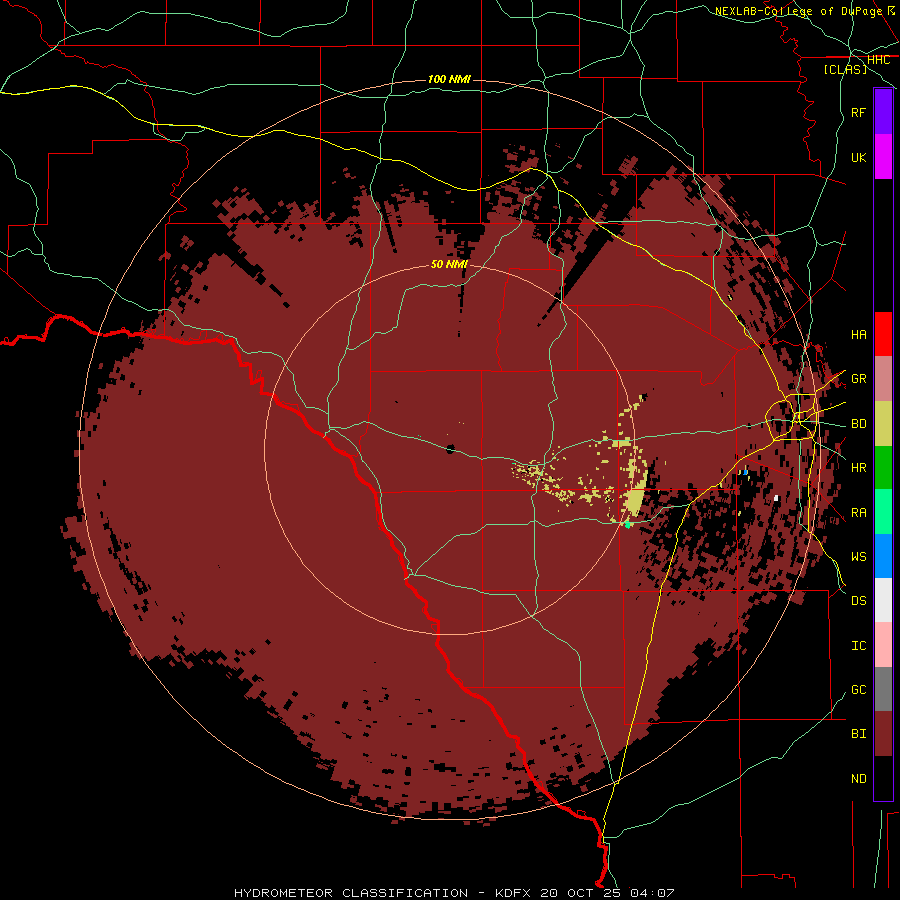
Task: Select the gray GC legend swatch
Action: click(x=883, y=689)
